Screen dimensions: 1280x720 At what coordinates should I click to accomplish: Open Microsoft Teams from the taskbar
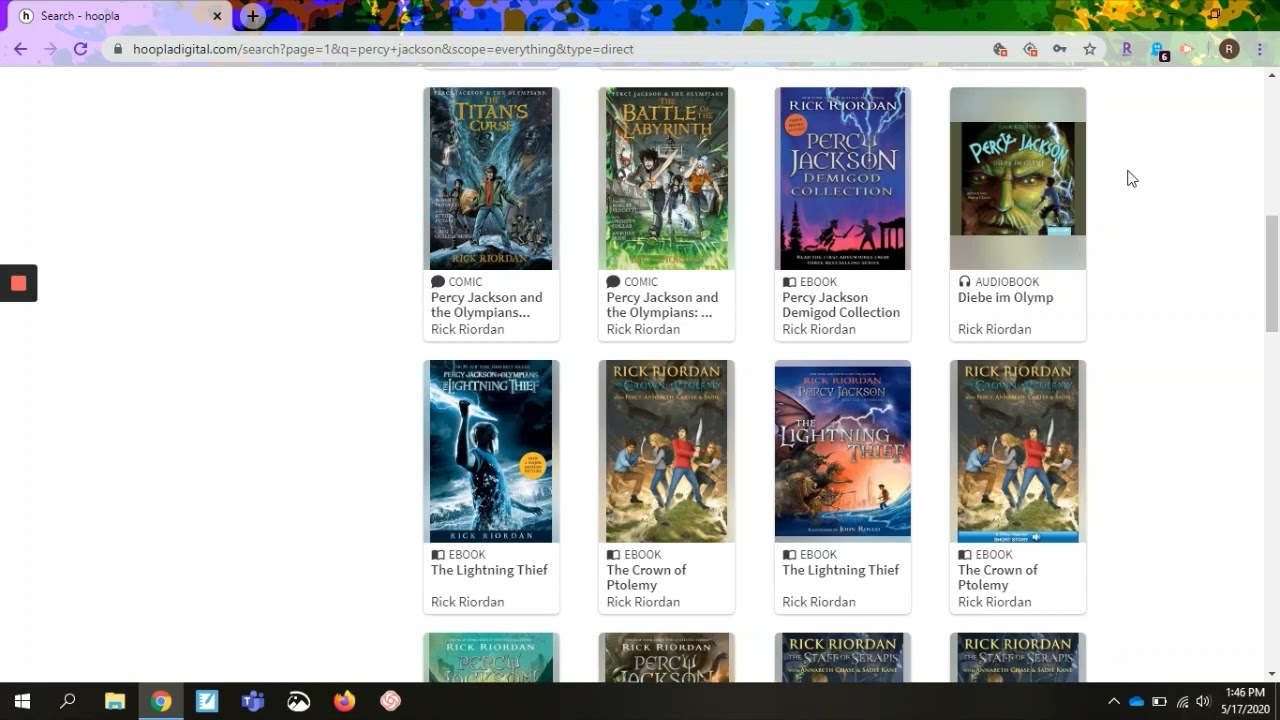tap(253, 701)
